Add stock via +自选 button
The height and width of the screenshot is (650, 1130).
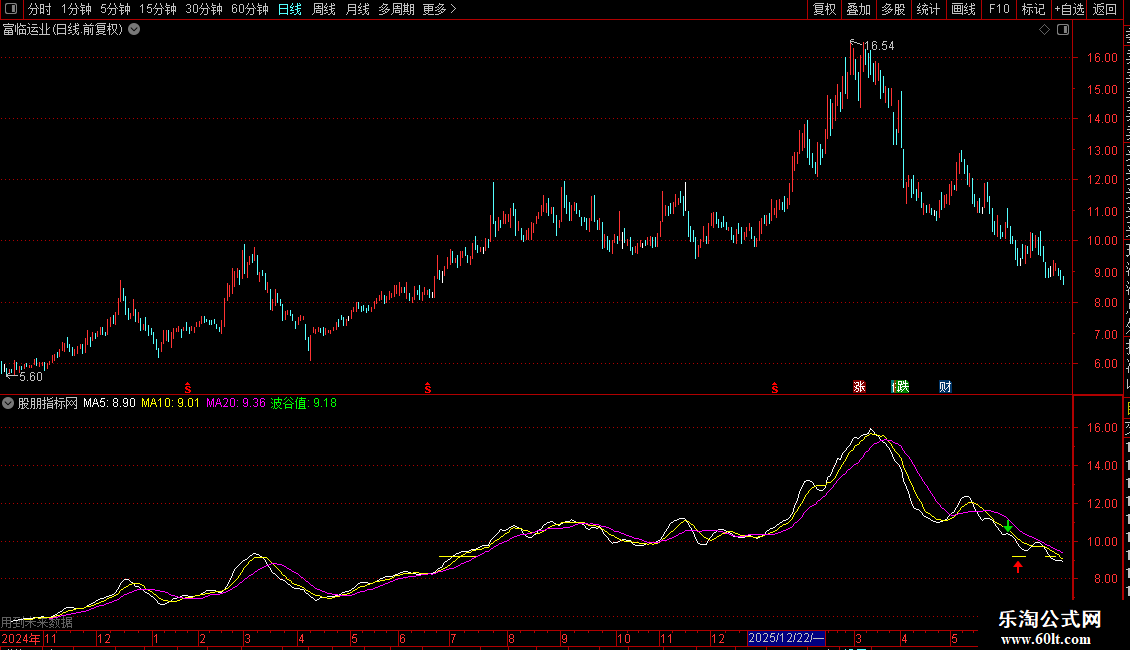point(1069,9)
